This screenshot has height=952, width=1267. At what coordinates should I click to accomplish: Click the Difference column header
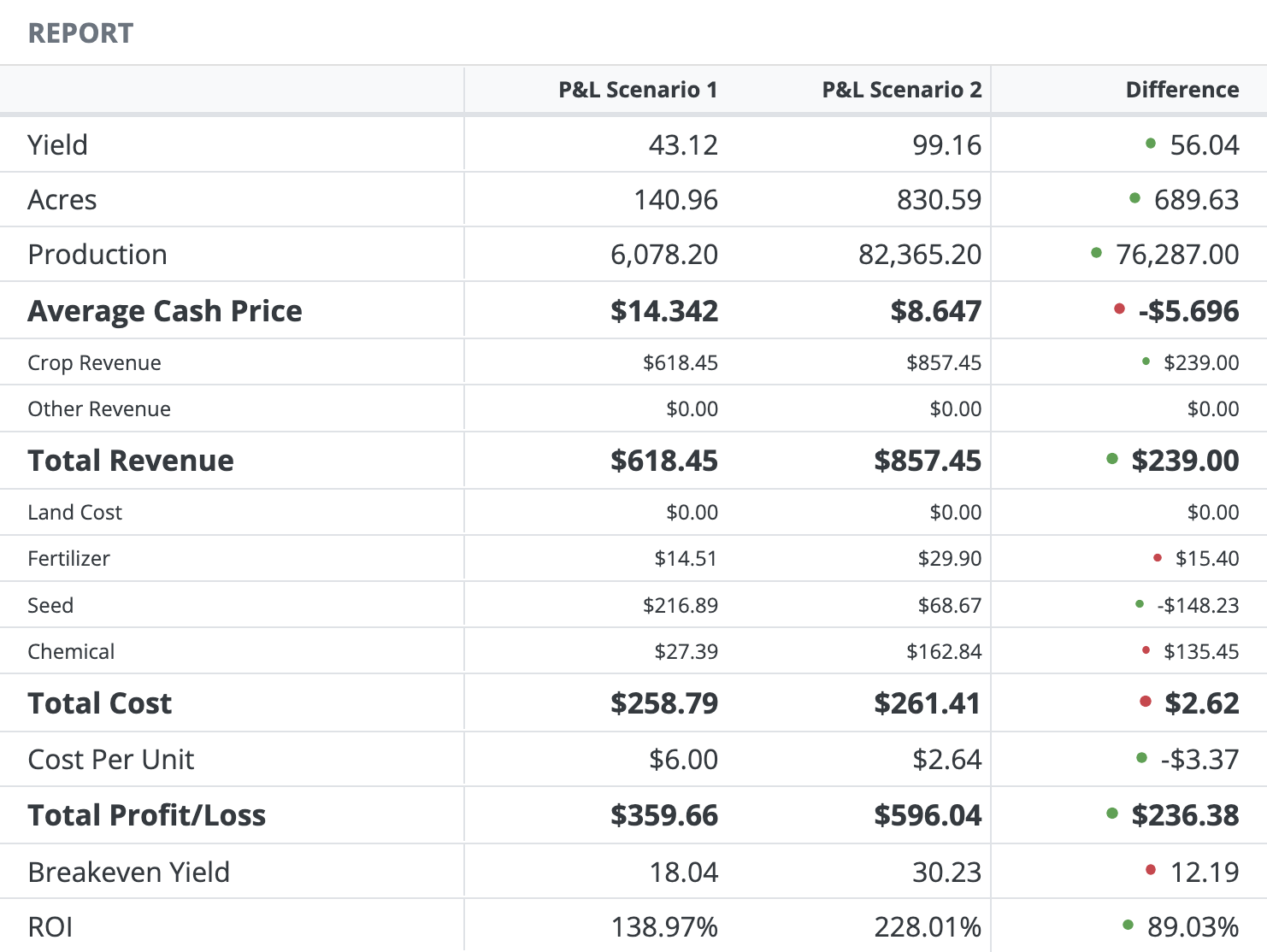click(1182, 89)
